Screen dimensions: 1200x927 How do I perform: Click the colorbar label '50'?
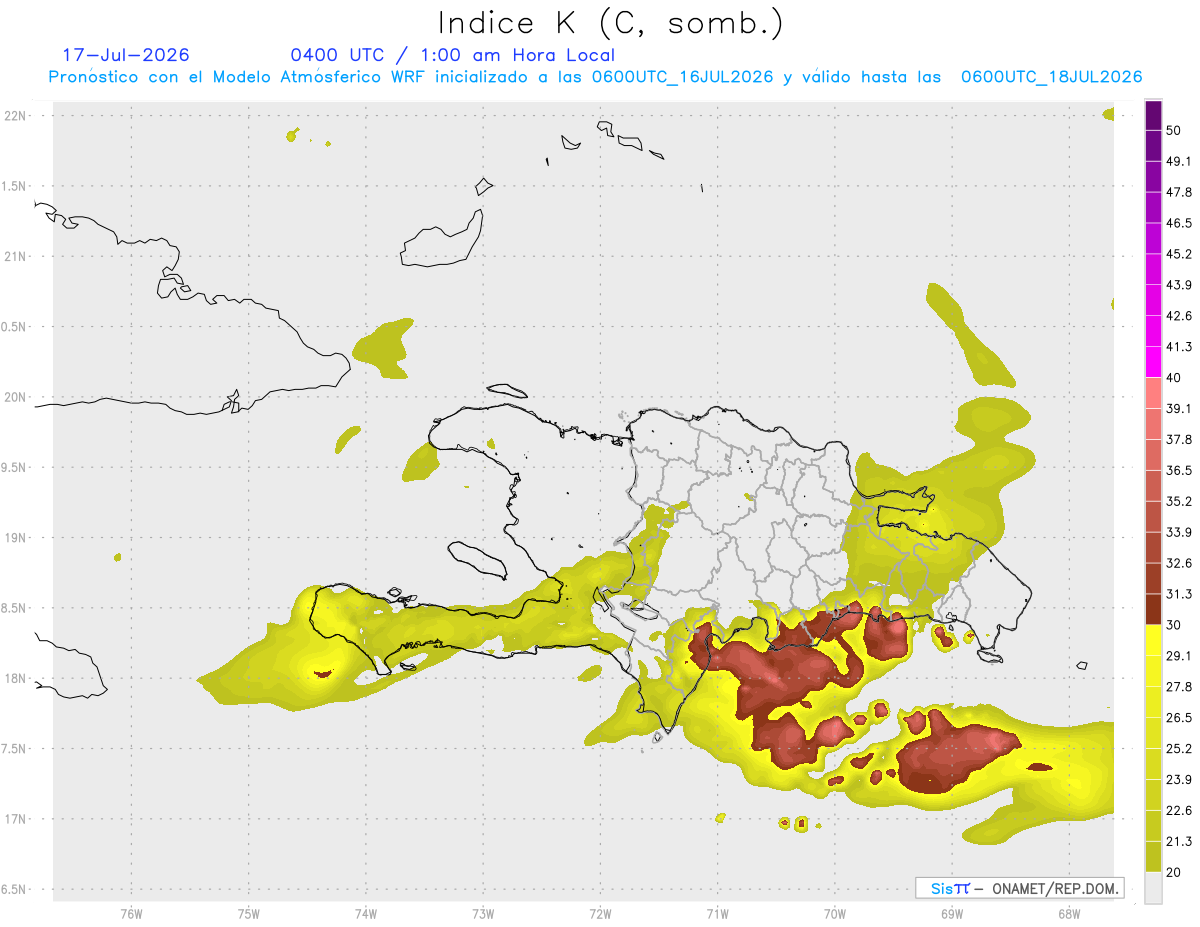tap(1174, 131)
